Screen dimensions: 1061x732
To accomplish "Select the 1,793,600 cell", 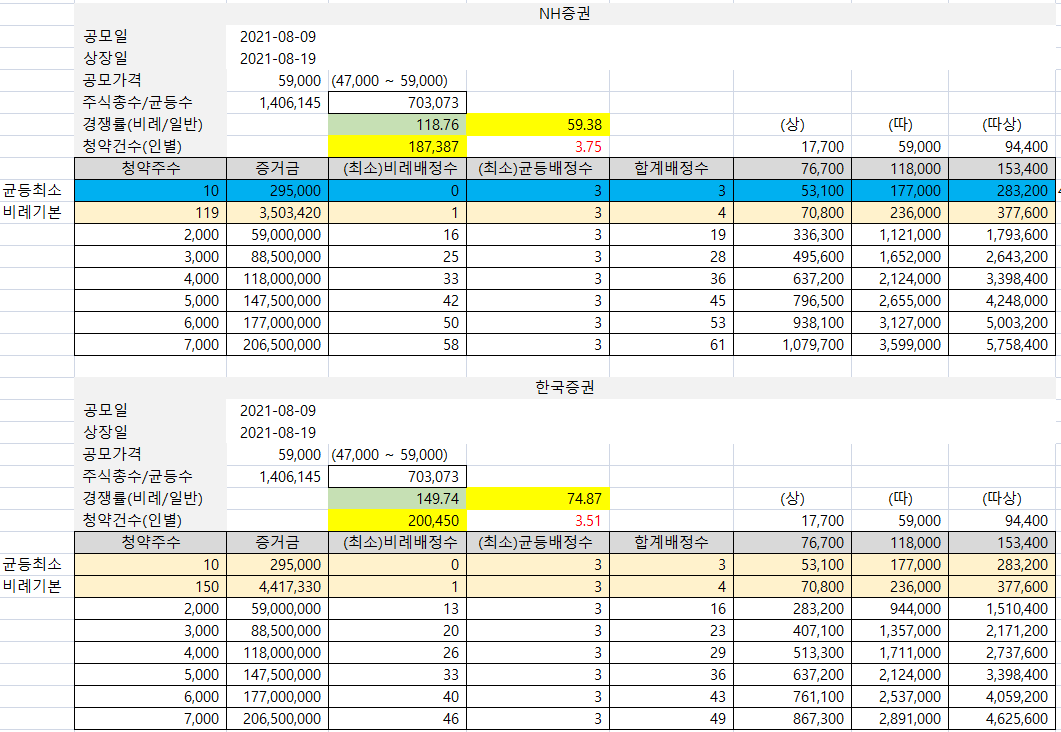I will (1002, 235).
